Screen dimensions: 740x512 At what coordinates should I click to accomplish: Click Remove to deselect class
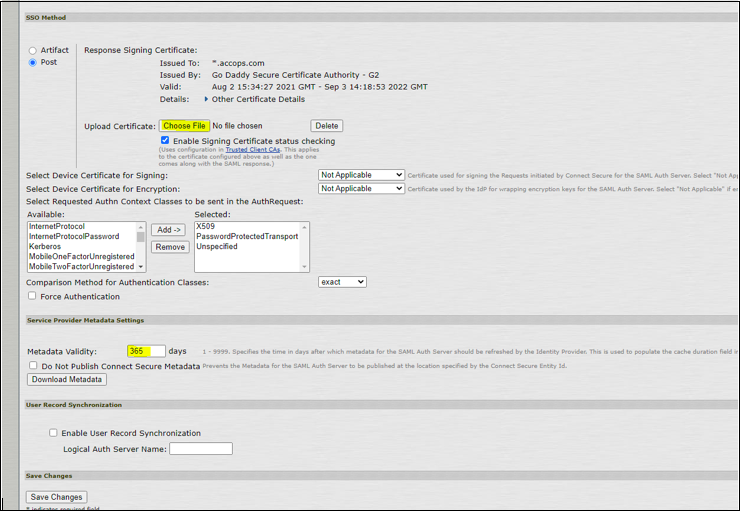(x=169, y=247)
